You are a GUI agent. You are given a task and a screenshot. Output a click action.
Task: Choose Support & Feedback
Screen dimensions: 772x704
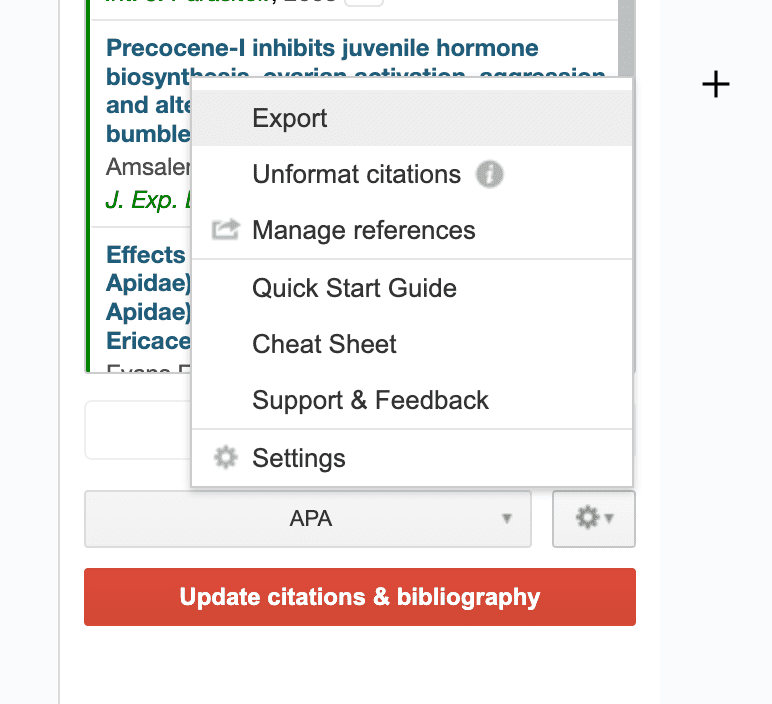[370, 401]
